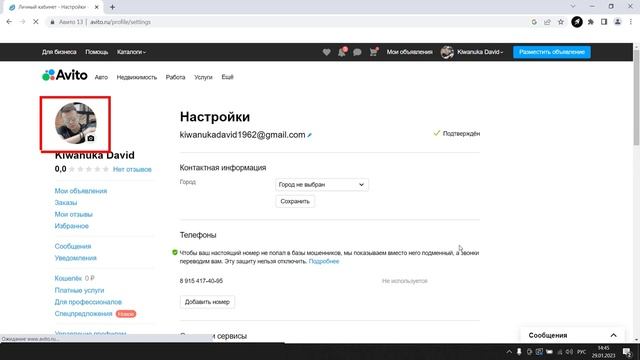The width and height of the screenshot is (640, 360).
Task: Open Сообщения in the sidebar
Action: 73,246
